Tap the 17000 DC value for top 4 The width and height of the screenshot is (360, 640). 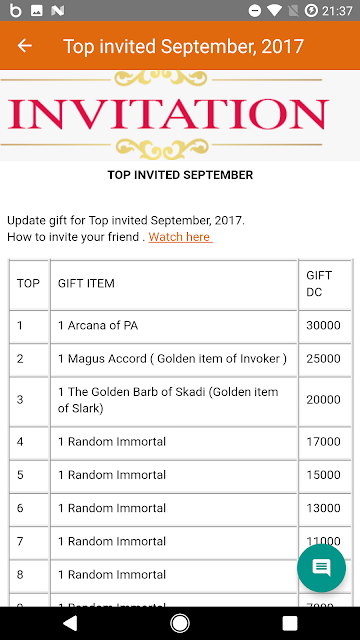323,442
